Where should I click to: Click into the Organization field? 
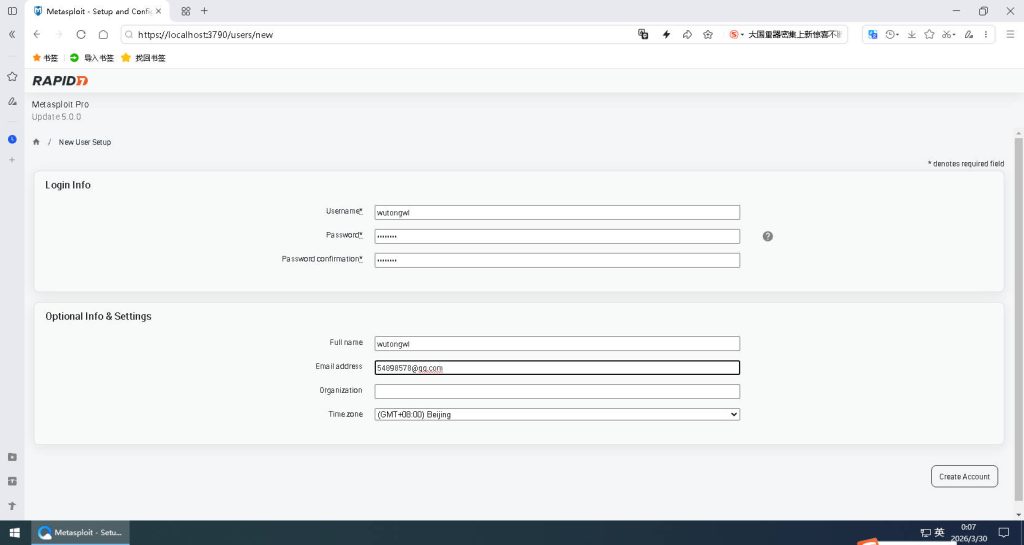coord(557,391)
